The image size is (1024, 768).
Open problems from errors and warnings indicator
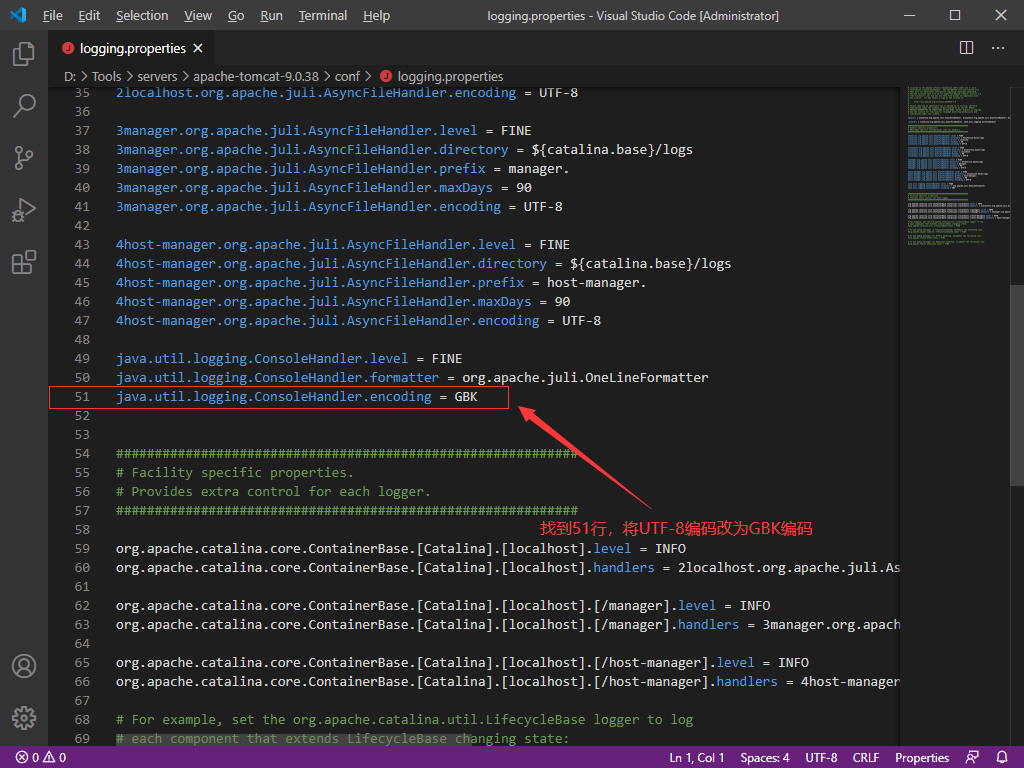coord(40,758)
